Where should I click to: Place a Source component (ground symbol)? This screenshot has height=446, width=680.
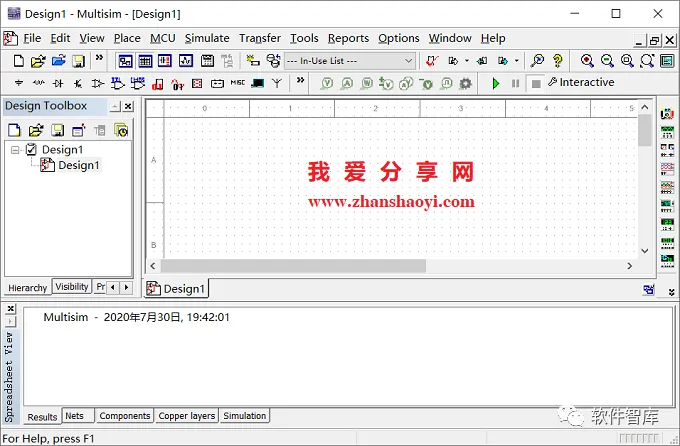[x=19, y=83]
